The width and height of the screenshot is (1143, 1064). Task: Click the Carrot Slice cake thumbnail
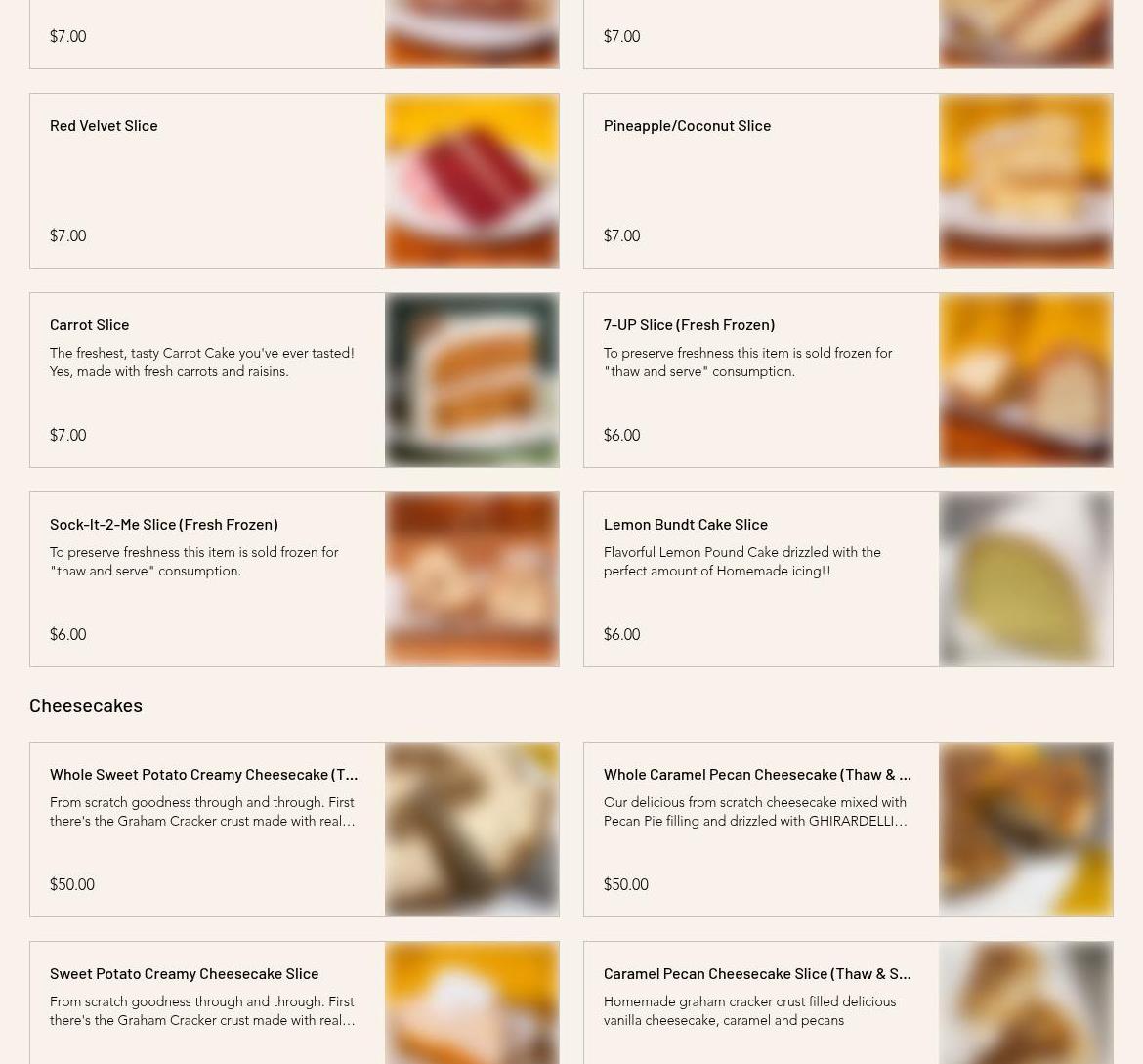[x=472, y=380]
